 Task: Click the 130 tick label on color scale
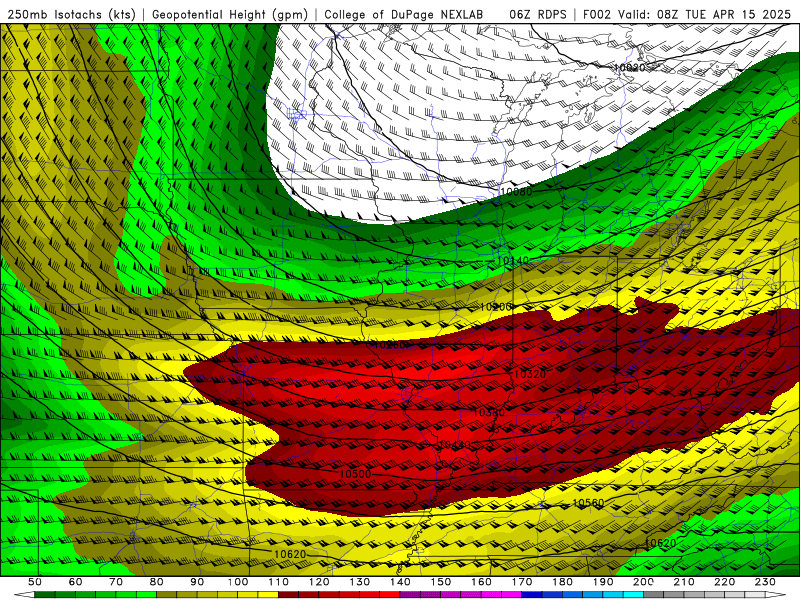tap(360, 582)
